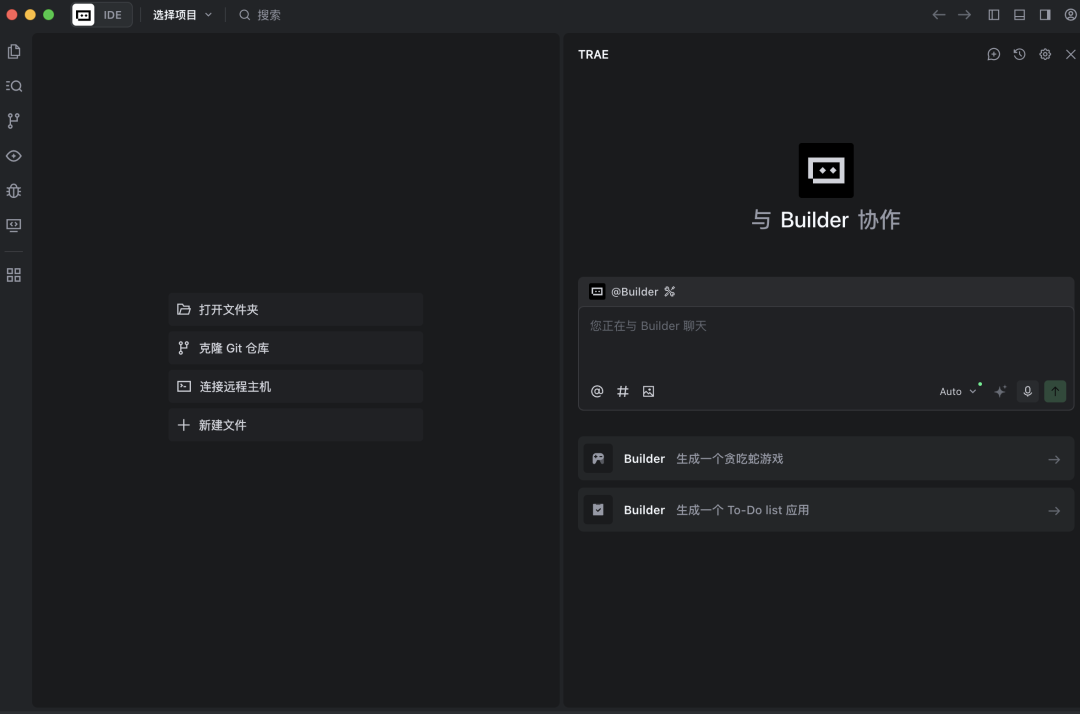The image size is (1080, 714).
Task: Open the Source Control branch icon
Action: click(14, 120)
